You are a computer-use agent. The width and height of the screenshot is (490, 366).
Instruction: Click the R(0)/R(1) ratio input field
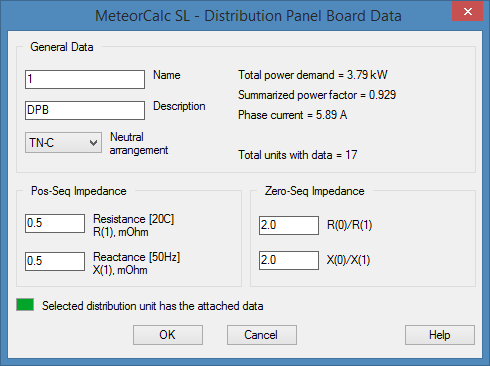point(289,225)
